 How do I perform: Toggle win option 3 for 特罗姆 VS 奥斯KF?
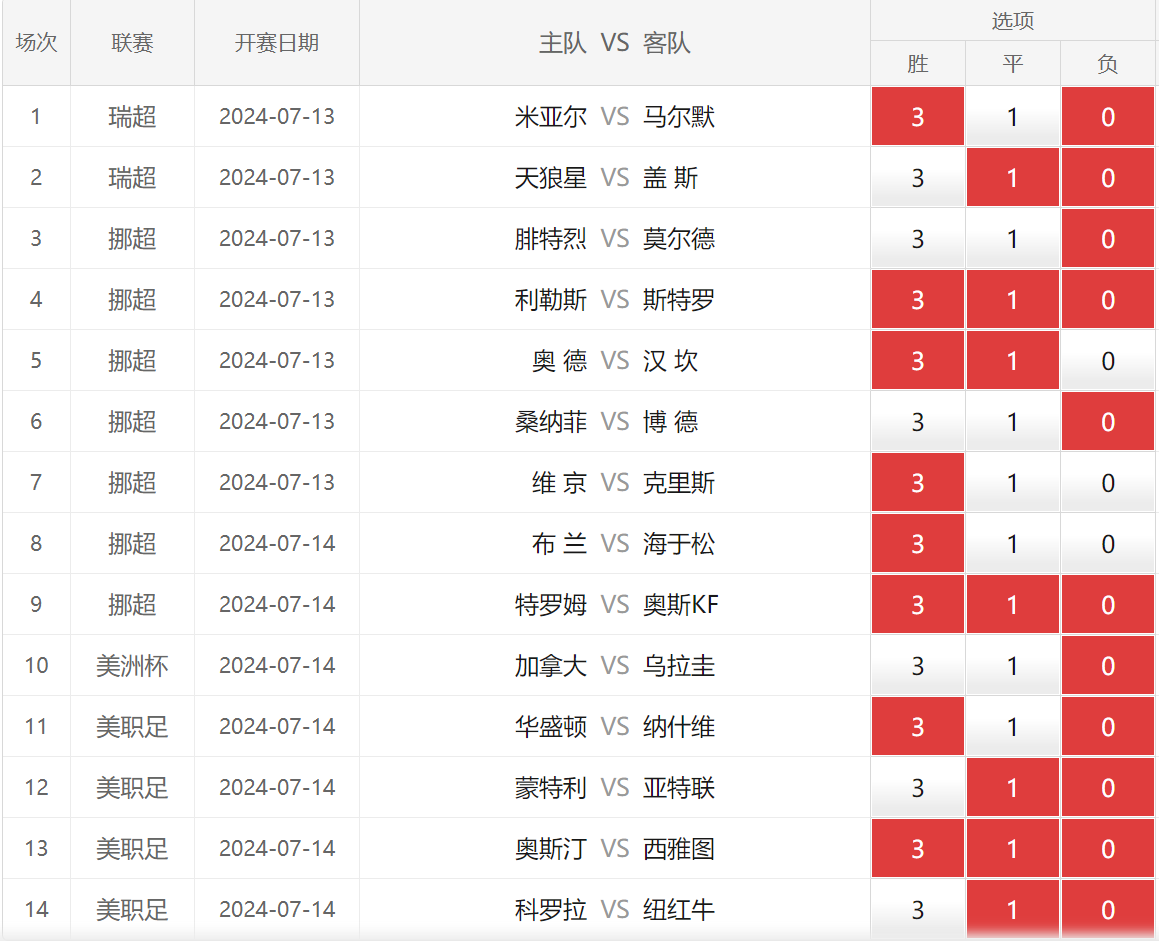tap(917, 604)
